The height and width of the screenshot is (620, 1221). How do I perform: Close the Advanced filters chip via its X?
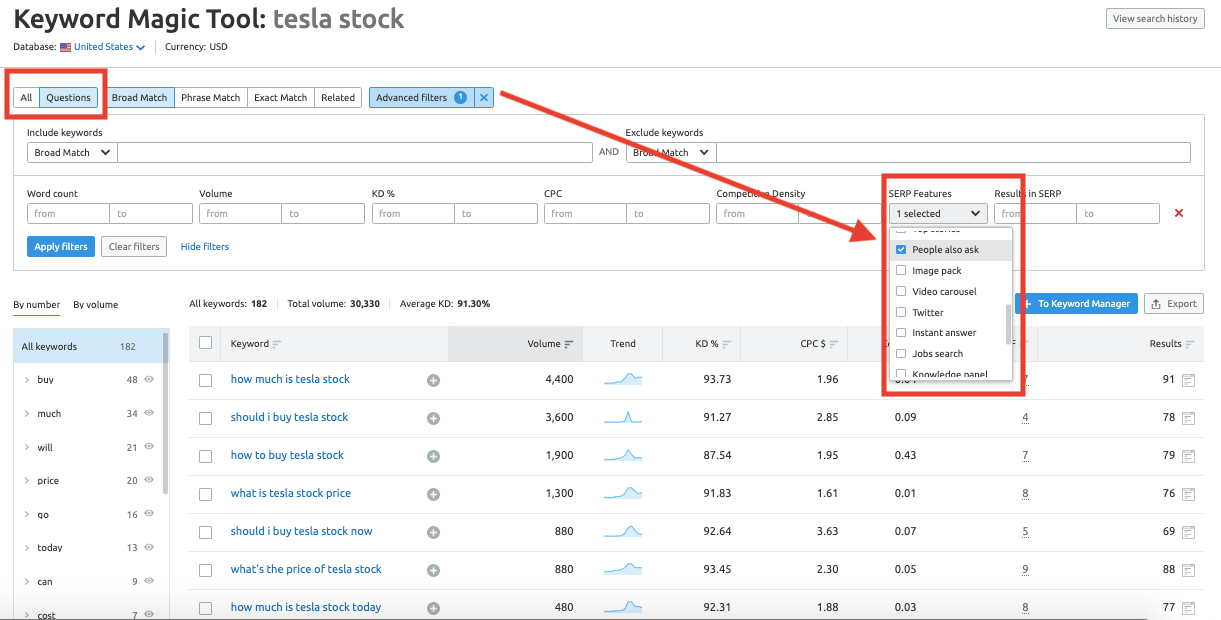click(484, 97)
